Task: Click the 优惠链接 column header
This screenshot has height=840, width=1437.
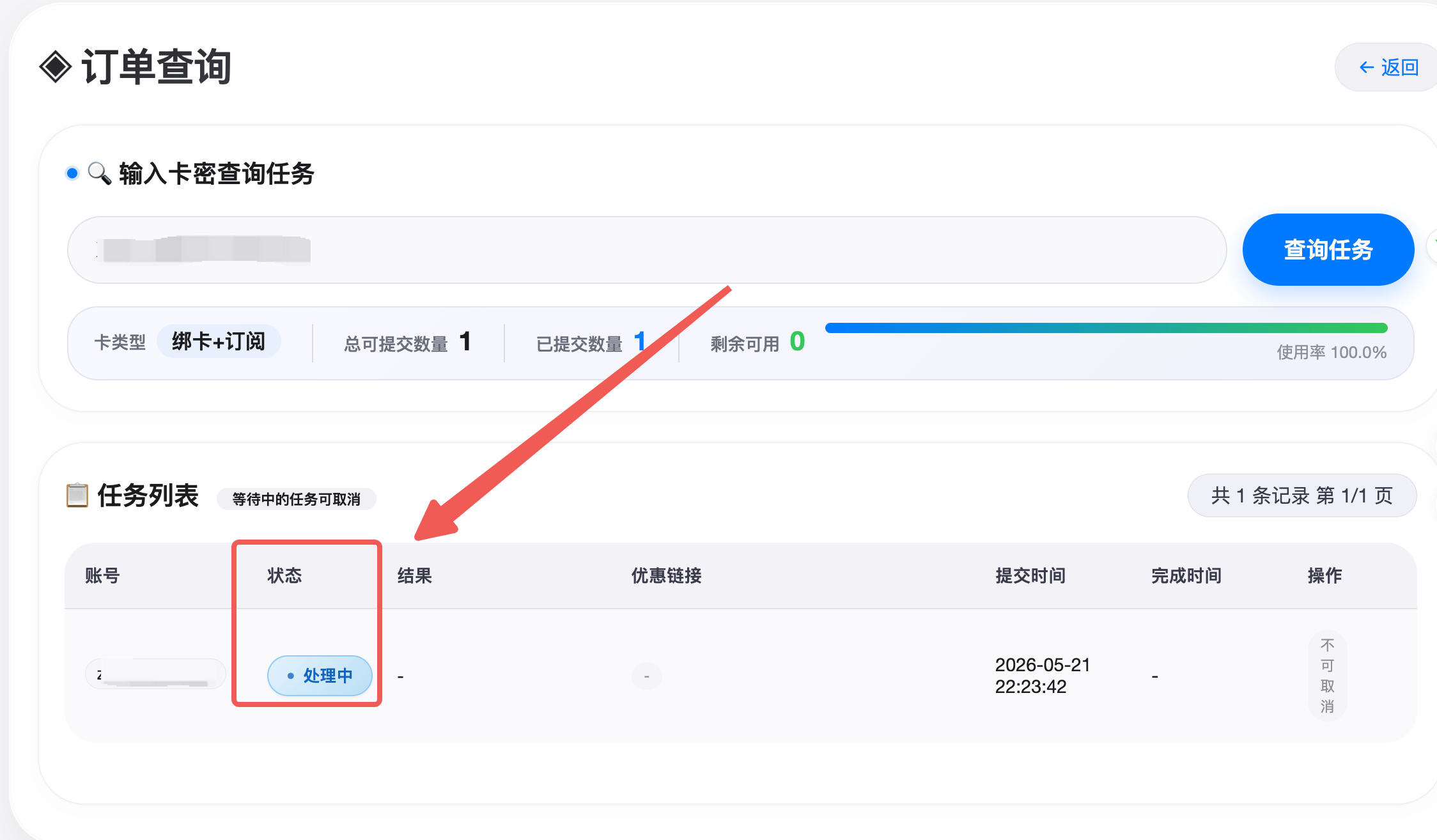Action: pyautogui.click(x=667, y=576)
